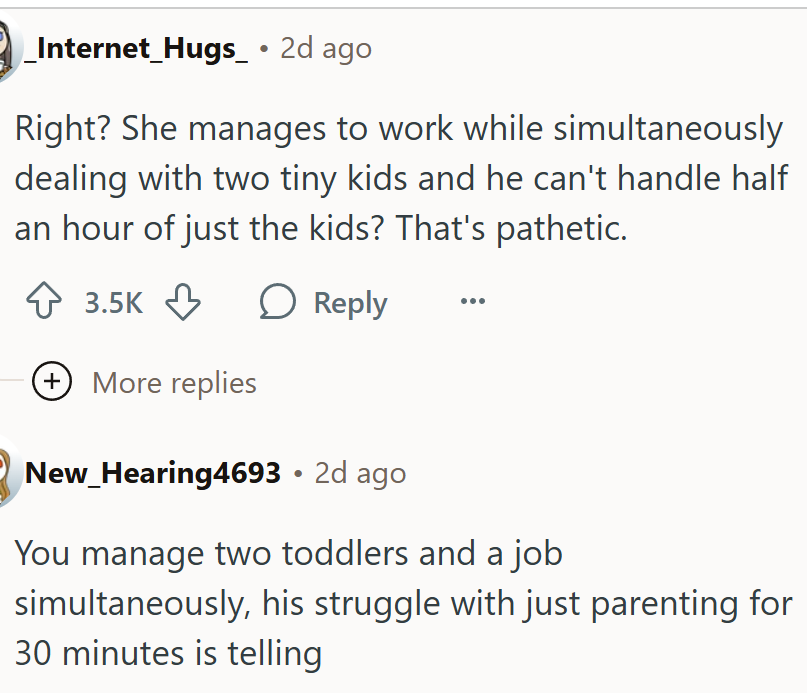Open '2d ago' permalink next to New_Hearing4693

[x=360, y=472]
